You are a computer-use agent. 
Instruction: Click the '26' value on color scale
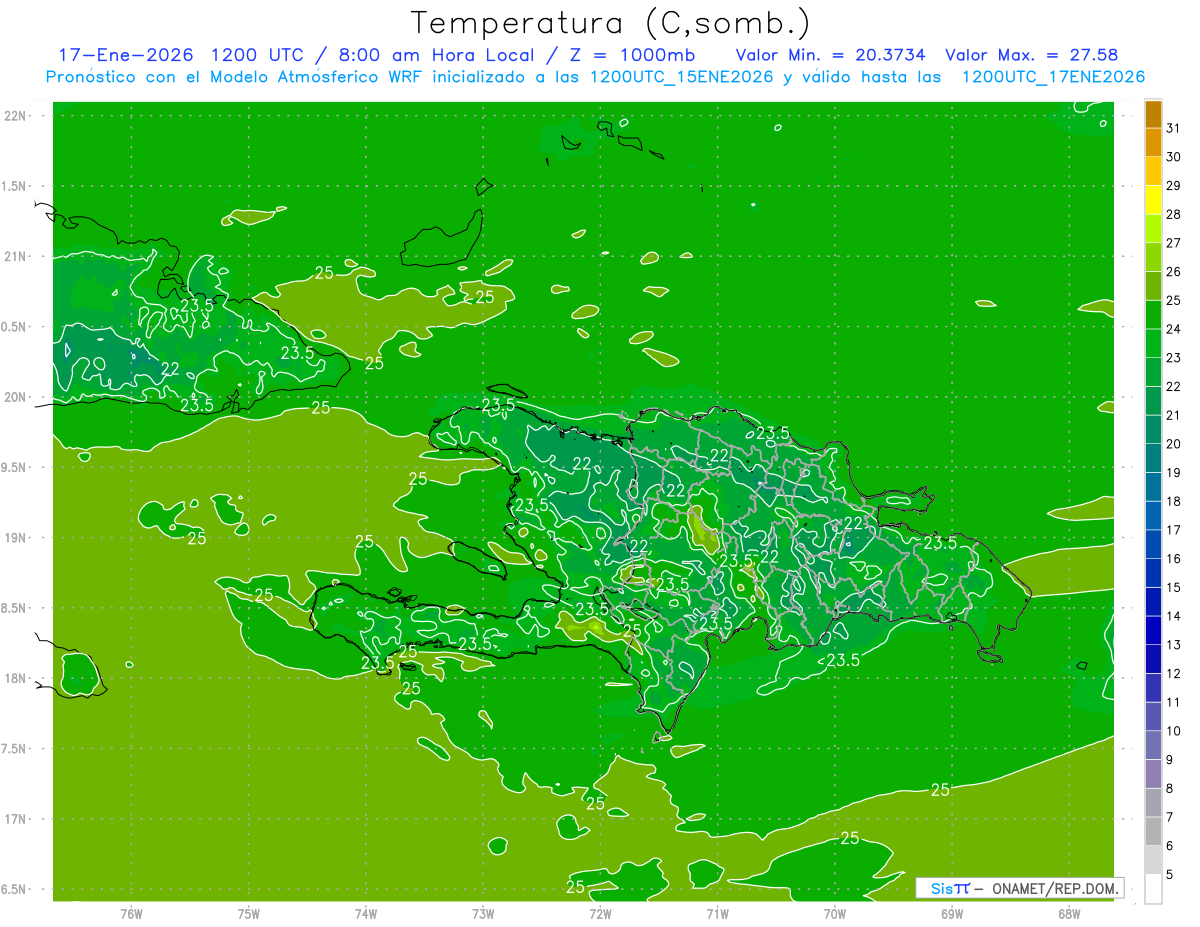[x=1174, y=271]
